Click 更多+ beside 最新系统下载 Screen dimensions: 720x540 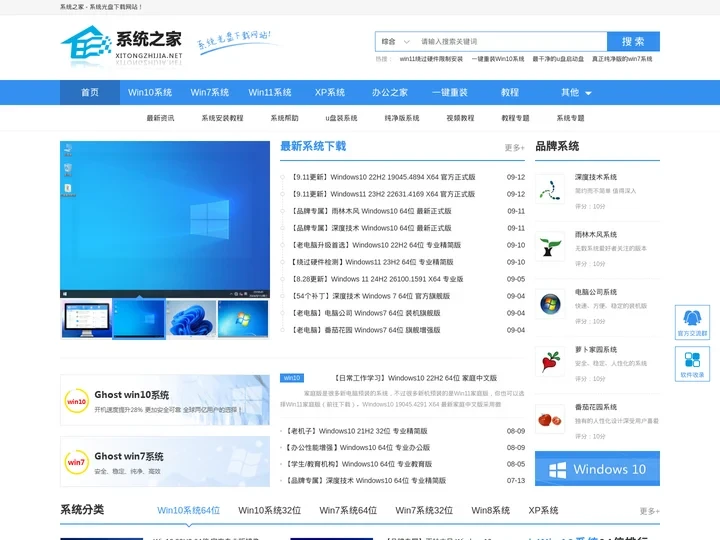coord(514,147)
